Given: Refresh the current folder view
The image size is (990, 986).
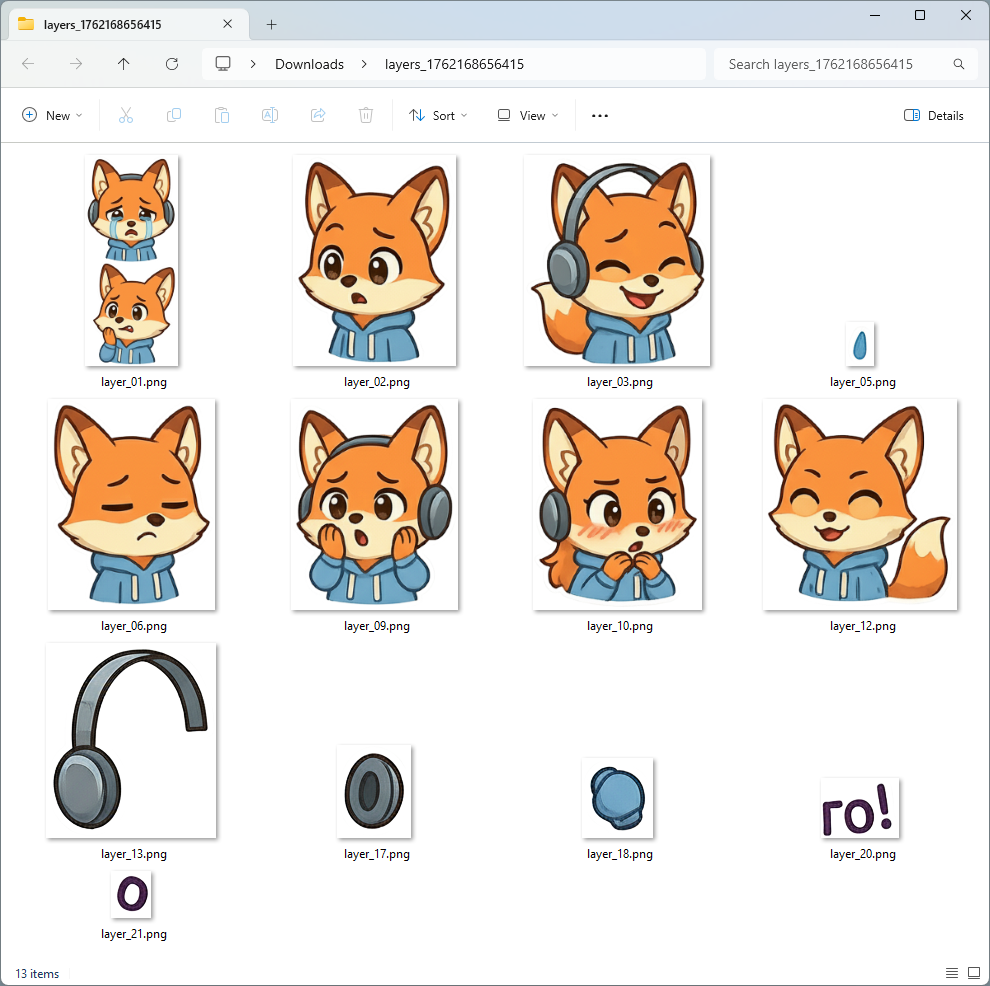Looking at the screenshot, I should coord(172,64).
